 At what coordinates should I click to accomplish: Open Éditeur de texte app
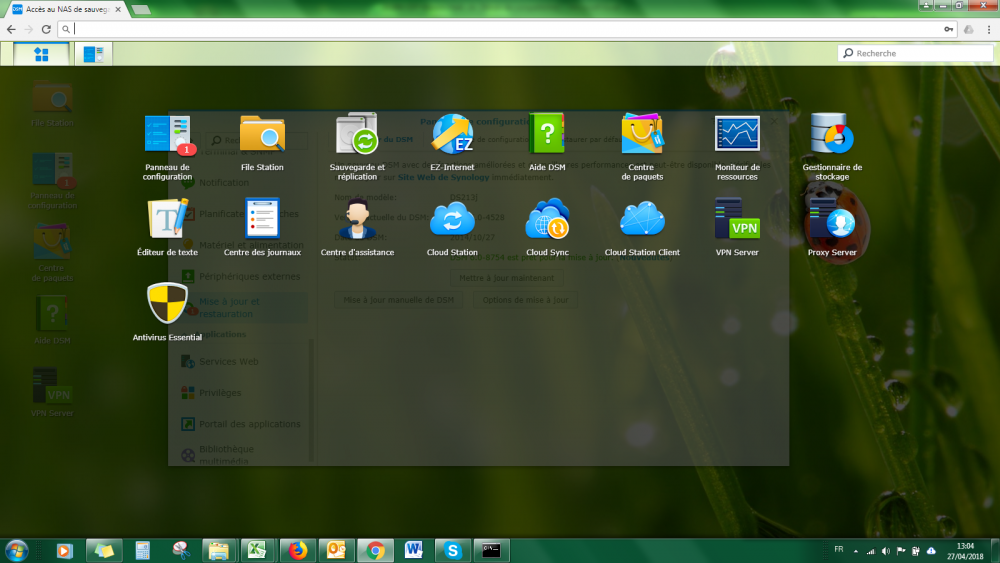coord(167,222)
